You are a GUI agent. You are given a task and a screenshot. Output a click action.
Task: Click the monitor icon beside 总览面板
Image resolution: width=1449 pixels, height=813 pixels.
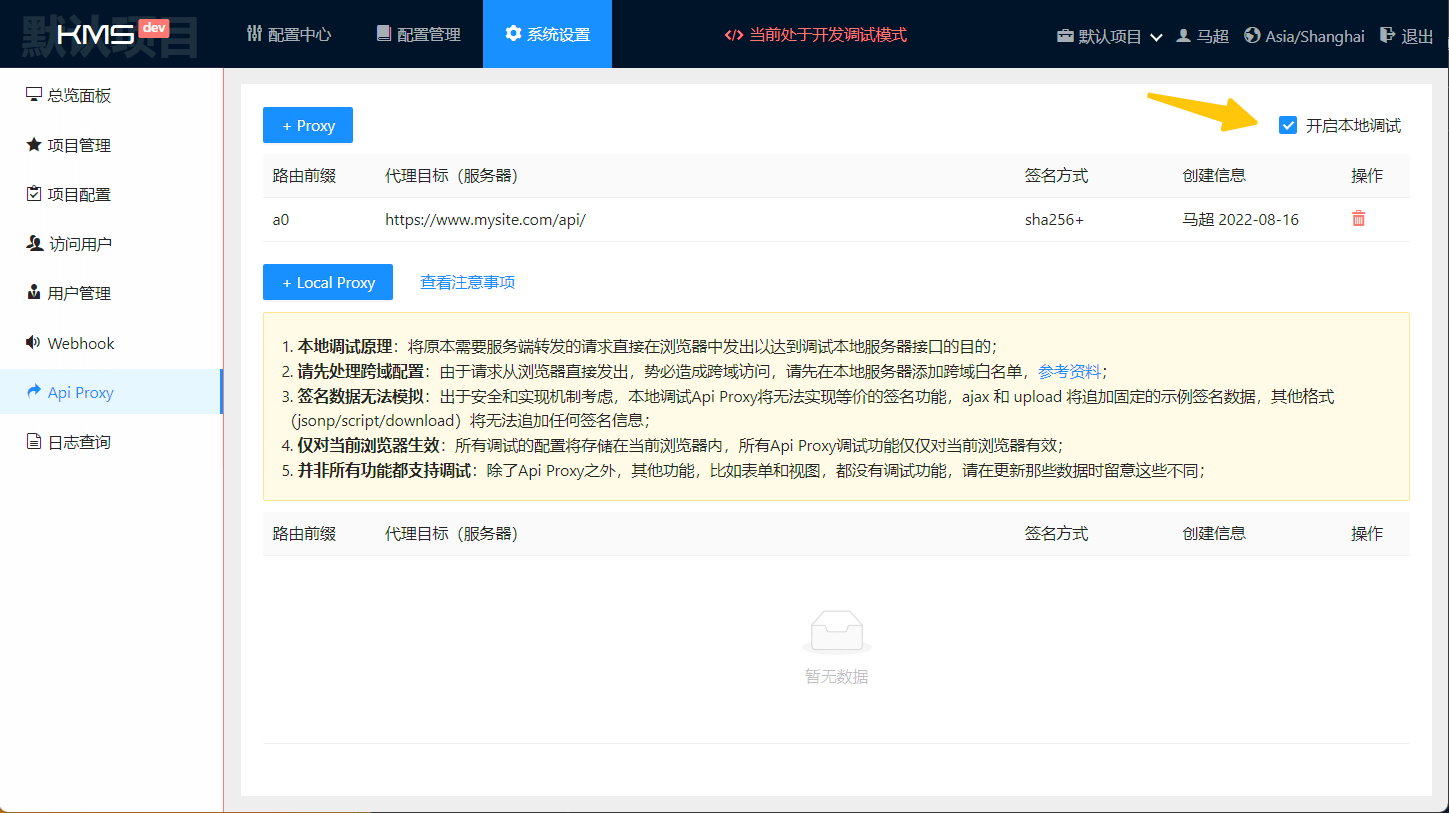point(33,95)
